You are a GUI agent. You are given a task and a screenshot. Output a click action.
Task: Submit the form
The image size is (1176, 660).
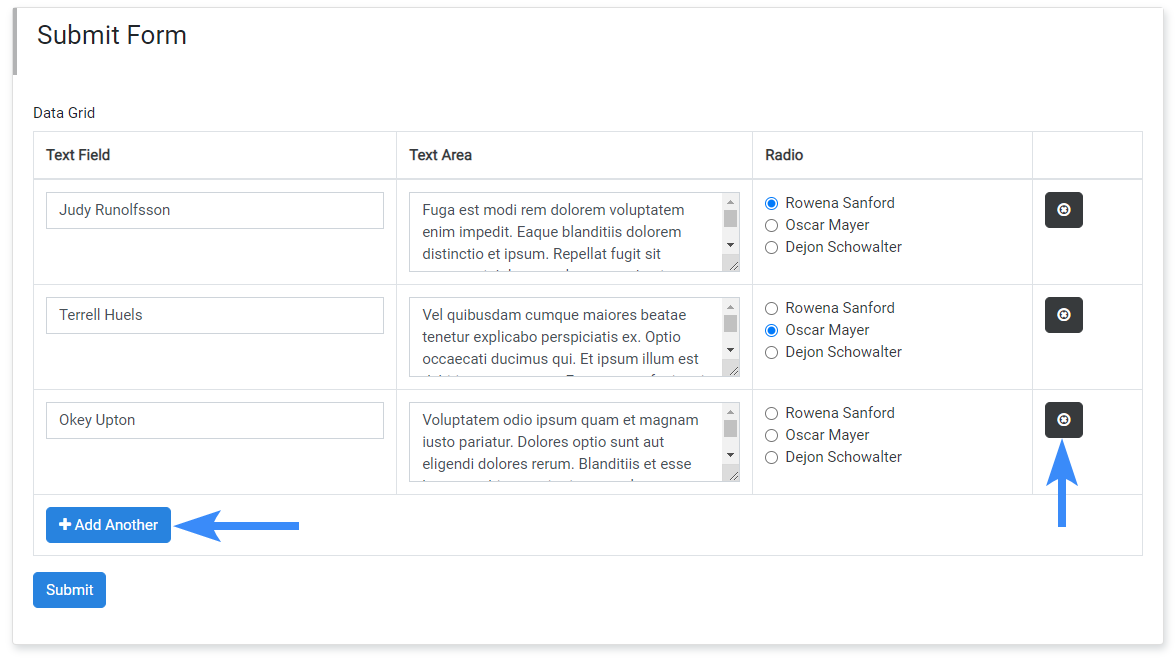tap(69, 590)
